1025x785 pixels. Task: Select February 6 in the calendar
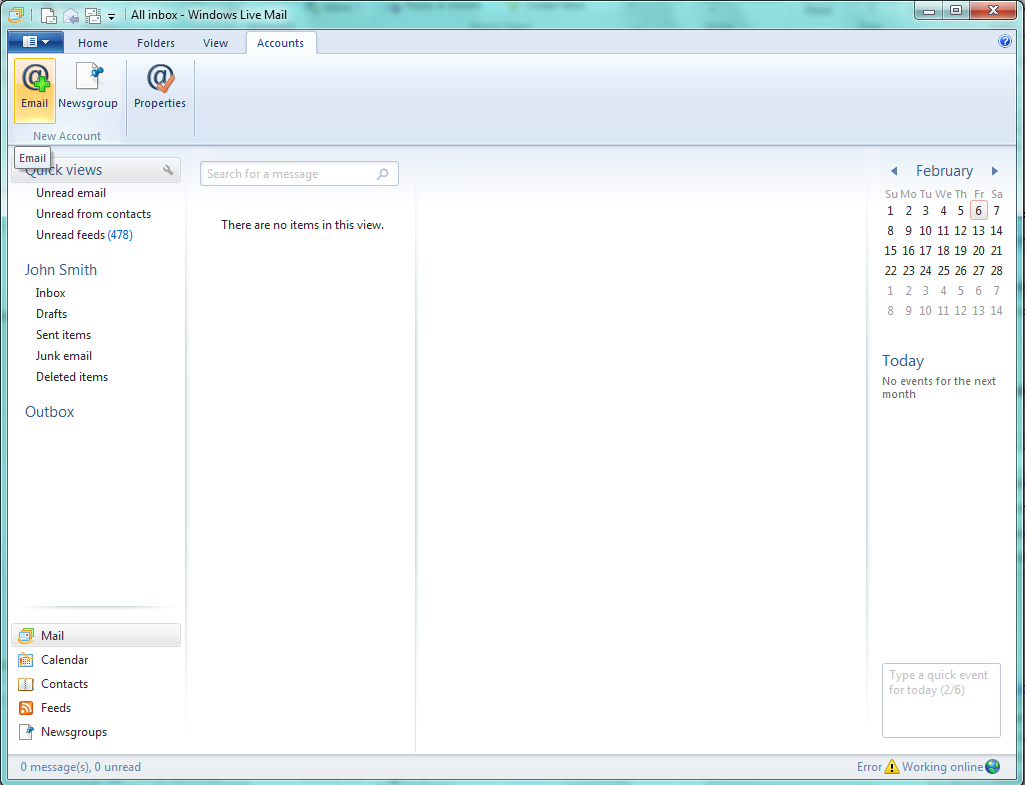(978, 210)
